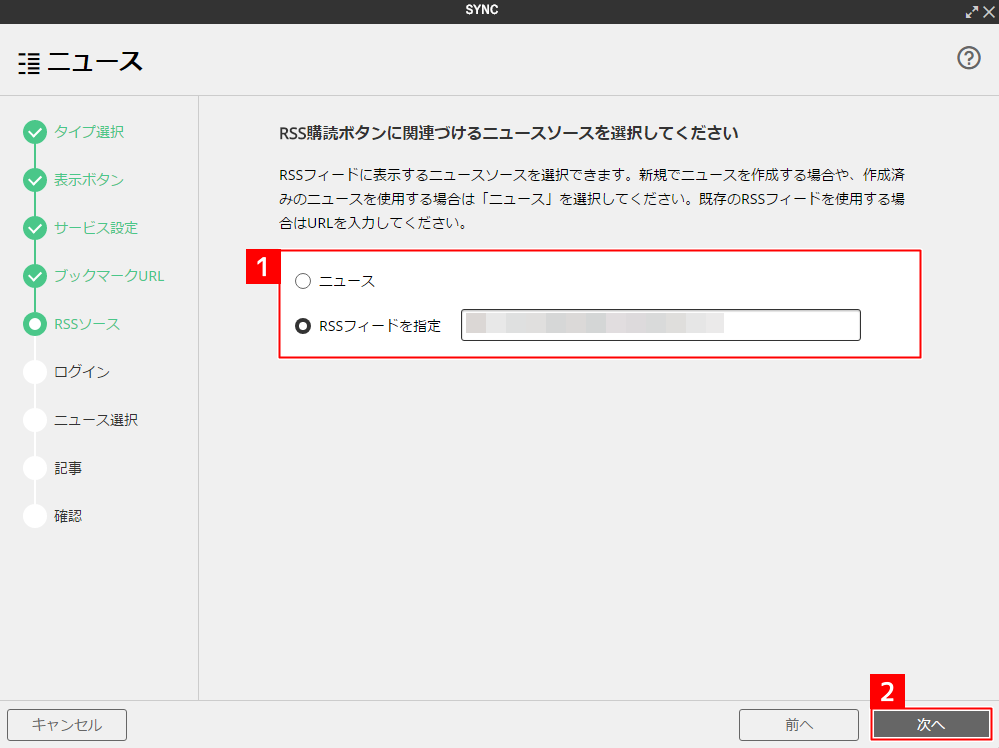Click the RSS feed URL input field
This screenshot has height=748, width=999.
click(661, 325)
